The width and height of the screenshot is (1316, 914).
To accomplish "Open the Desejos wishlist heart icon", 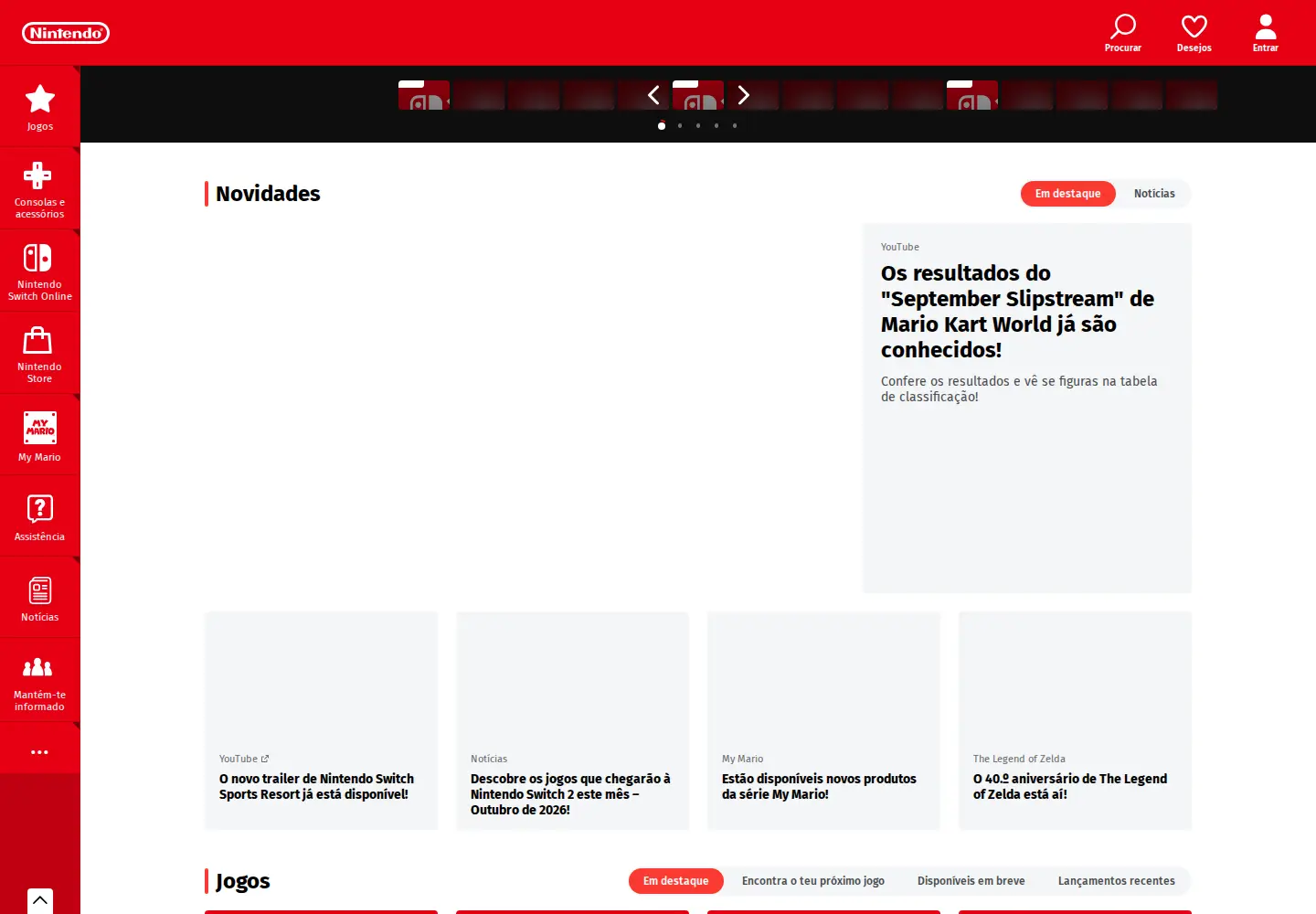I will (x=1194, y=33).
